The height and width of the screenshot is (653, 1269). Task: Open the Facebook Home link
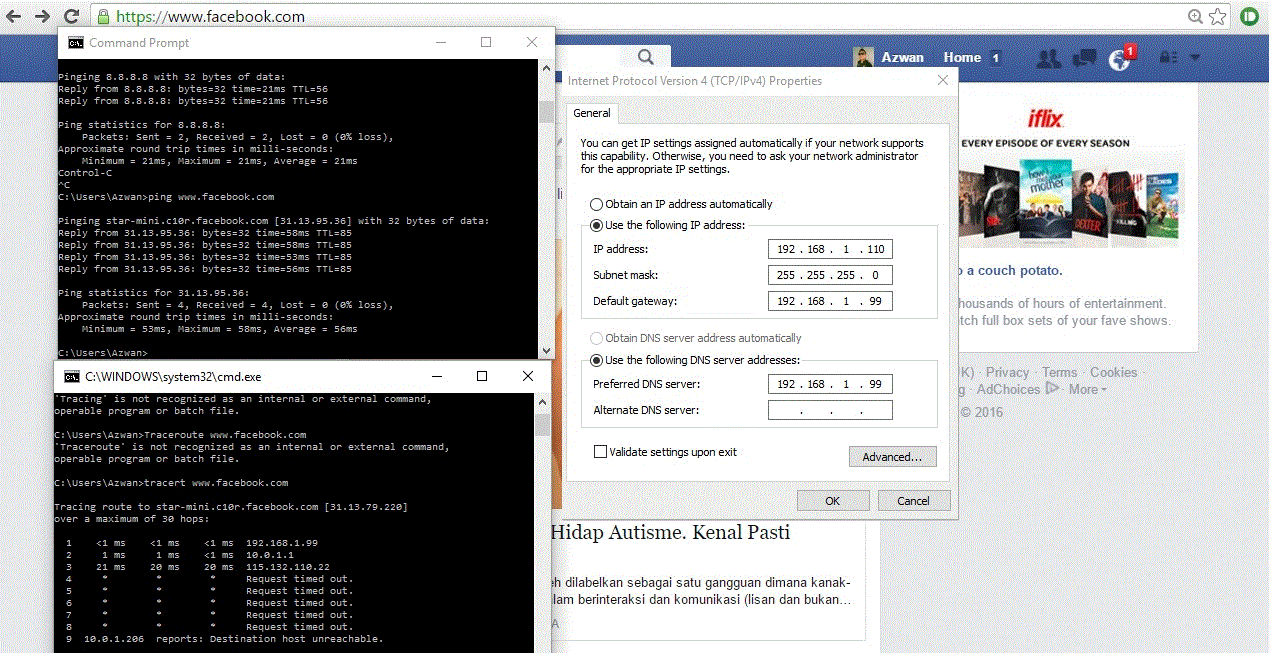pos(962,58)
